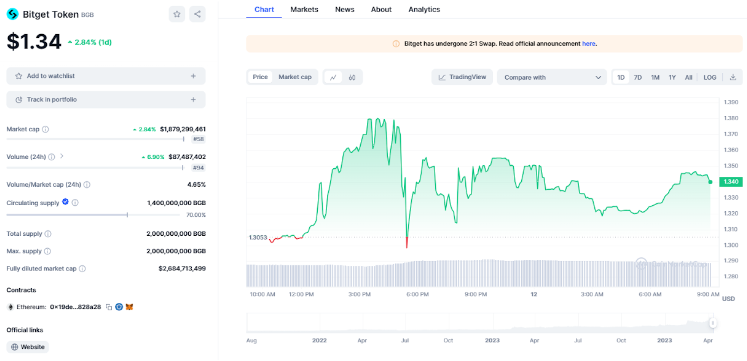Switch to the About tab

coord(381,10)
